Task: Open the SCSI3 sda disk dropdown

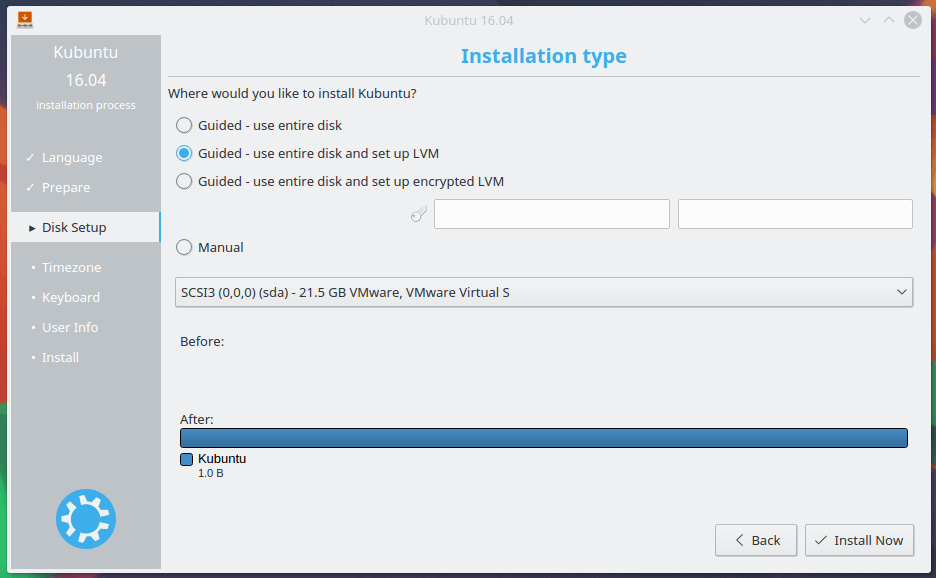Action: (x=544, y=292)
